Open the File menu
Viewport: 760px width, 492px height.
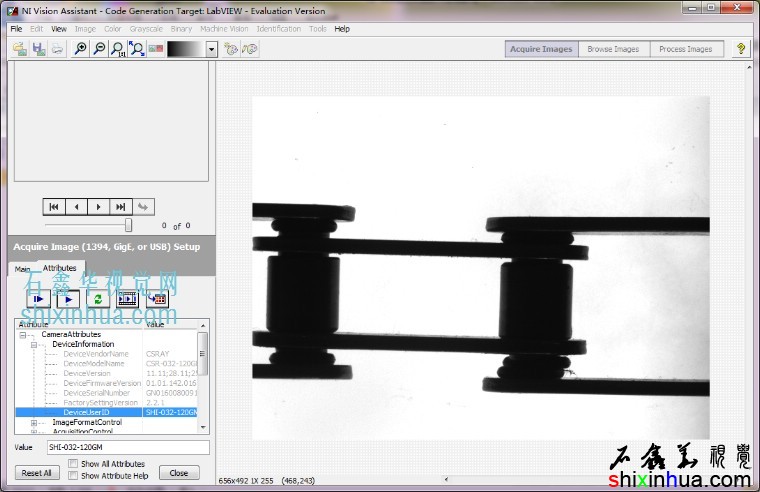[16, 29]
